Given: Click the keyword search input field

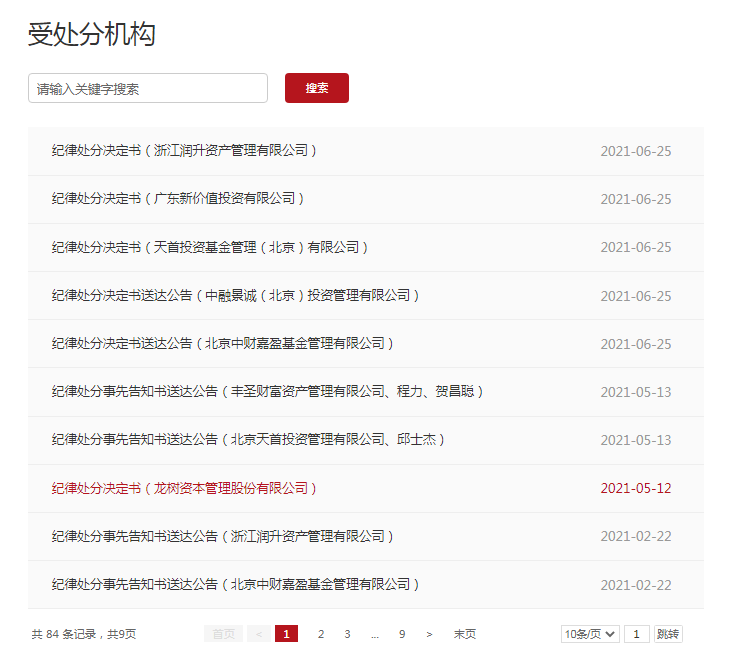Looking at the screenshot, I should pyautogui.click(x=148, y=88).
